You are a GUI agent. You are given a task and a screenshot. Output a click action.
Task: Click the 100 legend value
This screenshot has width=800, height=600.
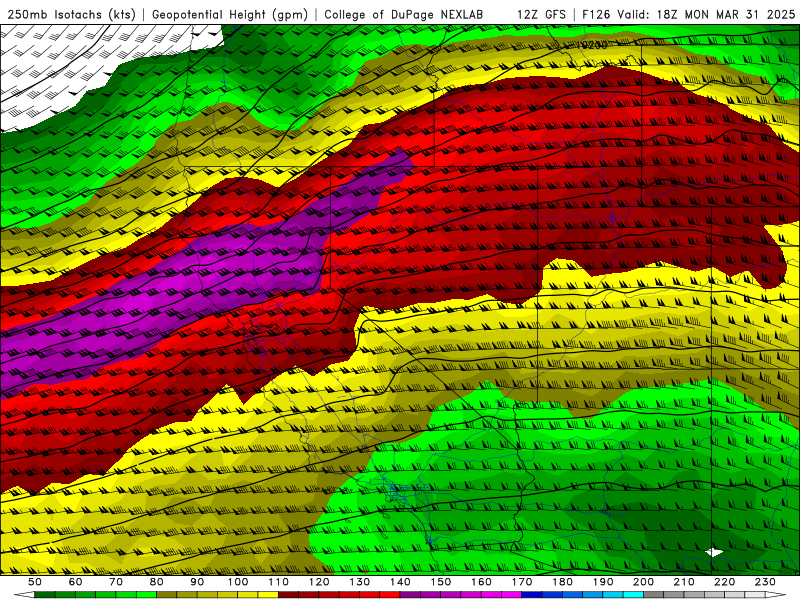(238, 582)
